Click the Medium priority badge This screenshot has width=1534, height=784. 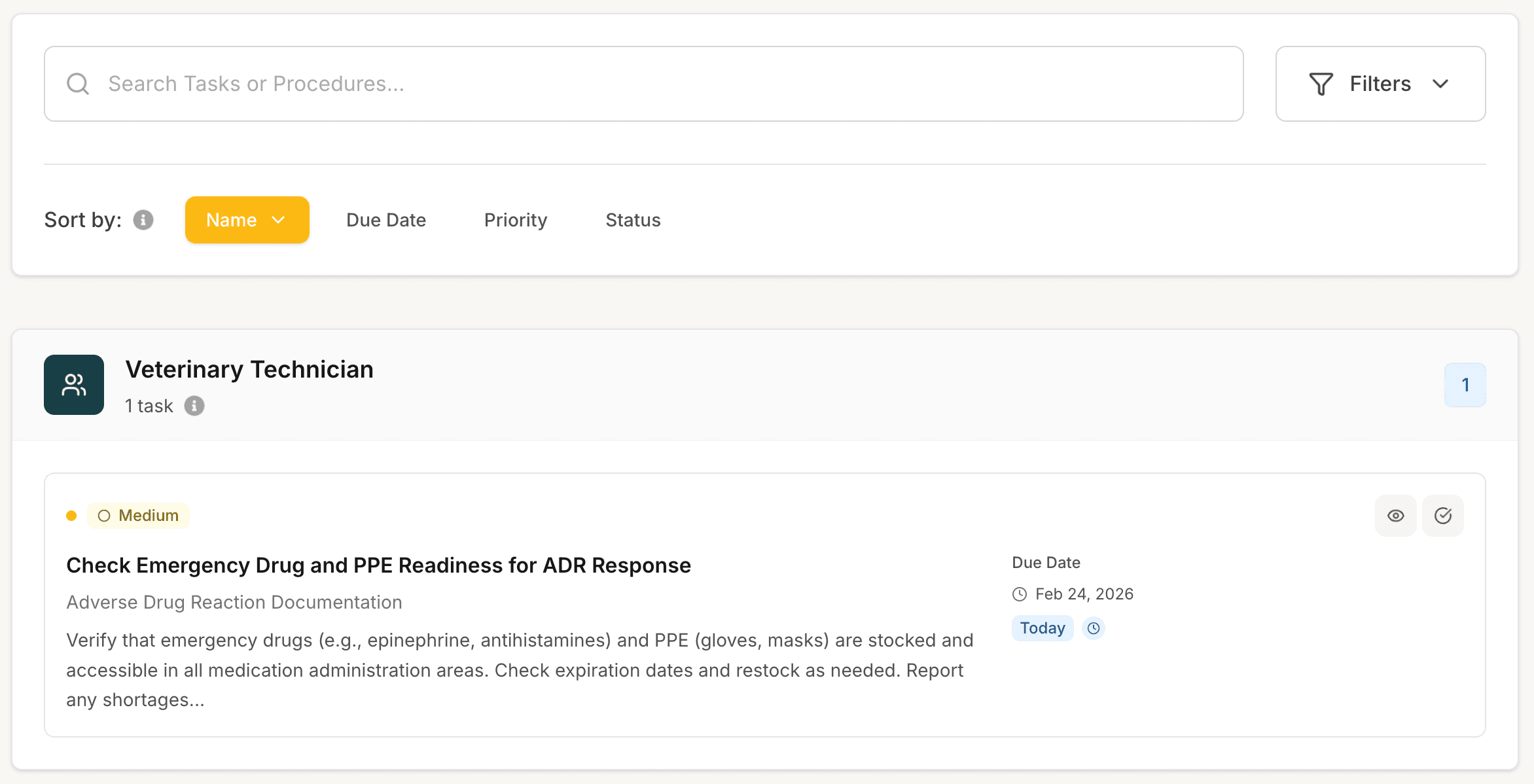pyautogui.click(x=139, y=516)
